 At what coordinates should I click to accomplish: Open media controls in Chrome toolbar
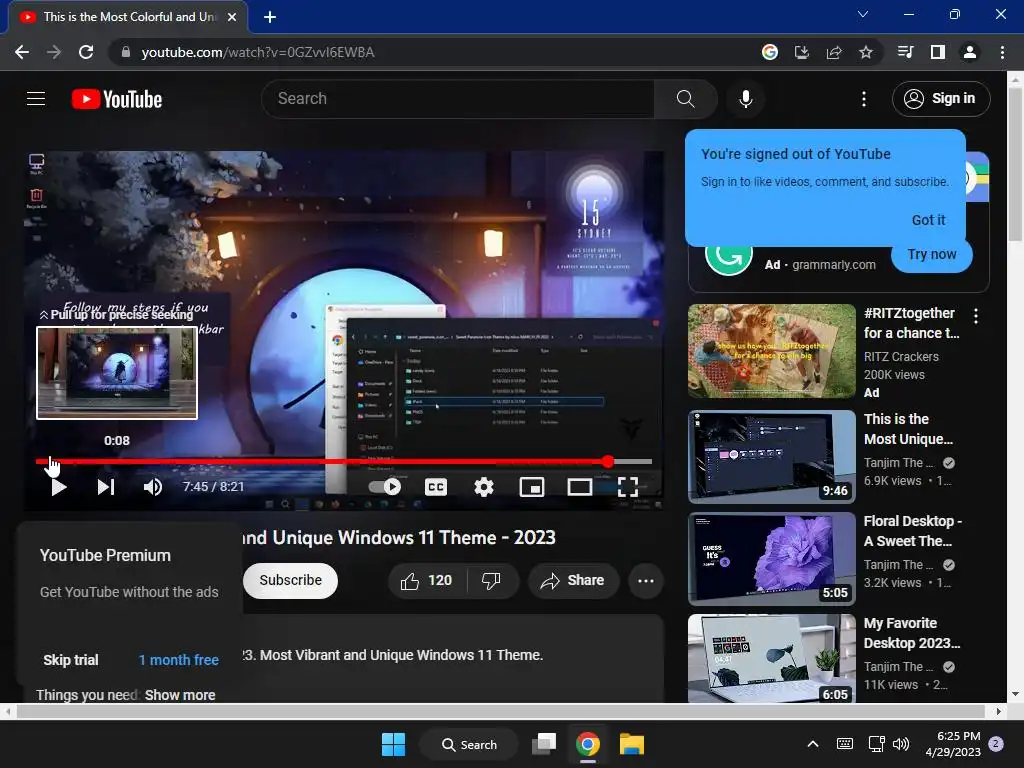click(905, 52)
